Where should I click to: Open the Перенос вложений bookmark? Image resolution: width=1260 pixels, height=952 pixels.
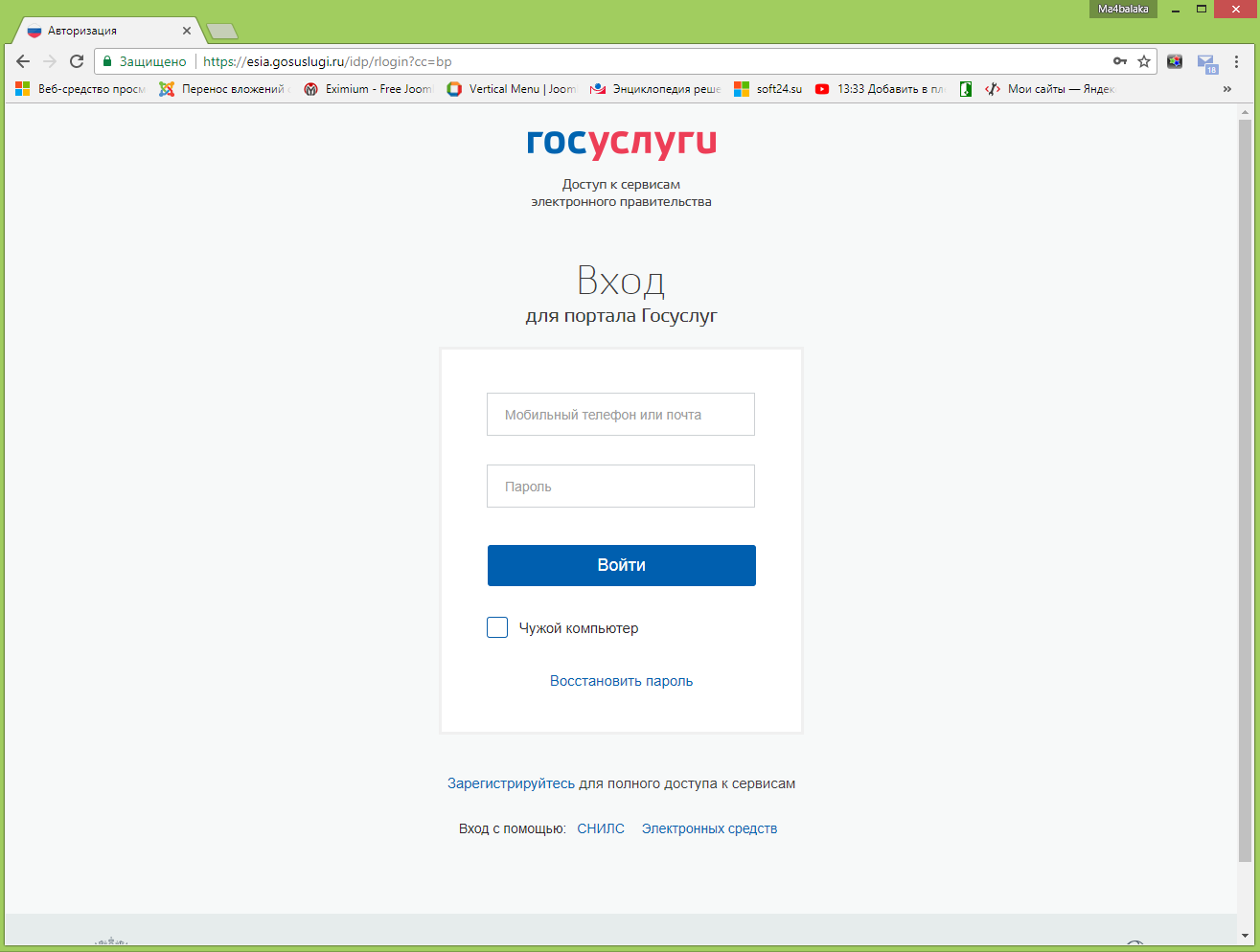[x=225, y=89]
